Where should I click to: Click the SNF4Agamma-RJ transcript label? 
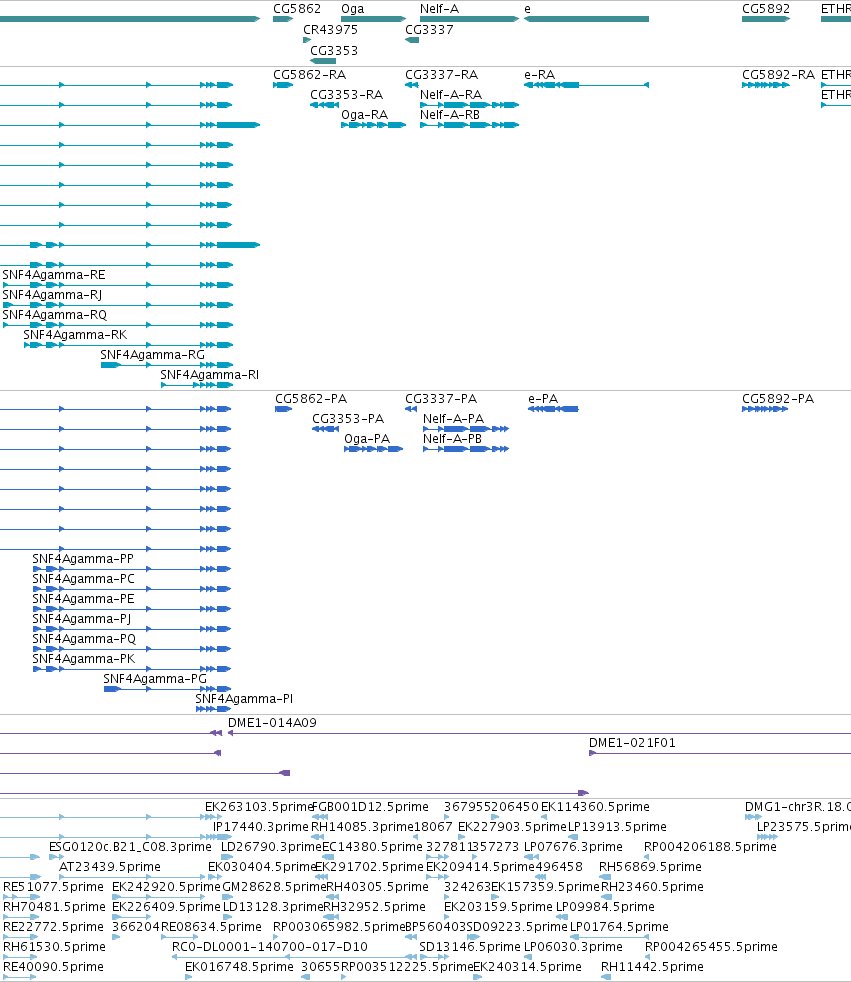[x=52, y=295]
